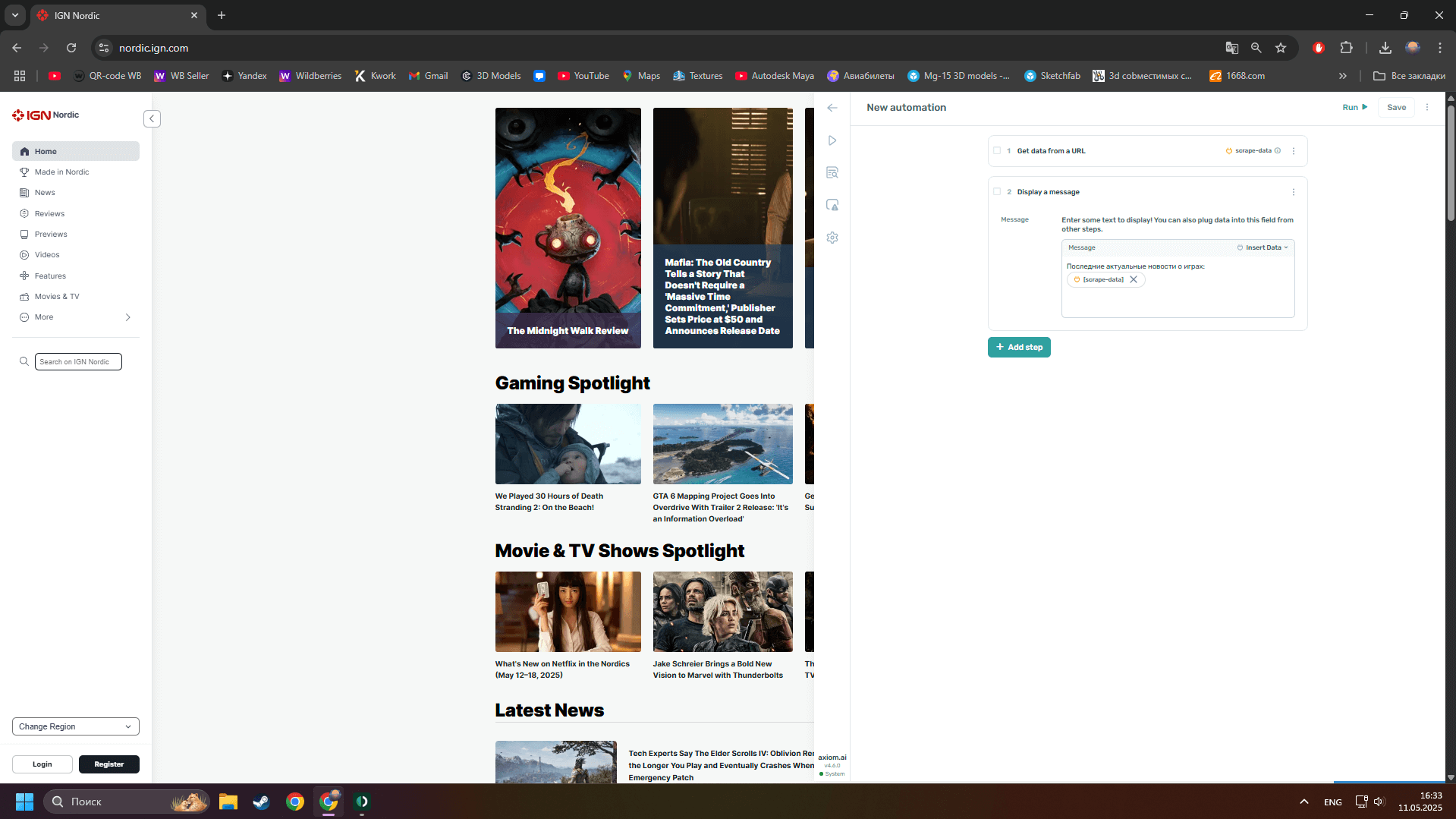Image resolution: width=1456 pixels, height=819 pixels.
Task: Open Previews in the IGN sidebar
Action: click(x=76, y=235)
